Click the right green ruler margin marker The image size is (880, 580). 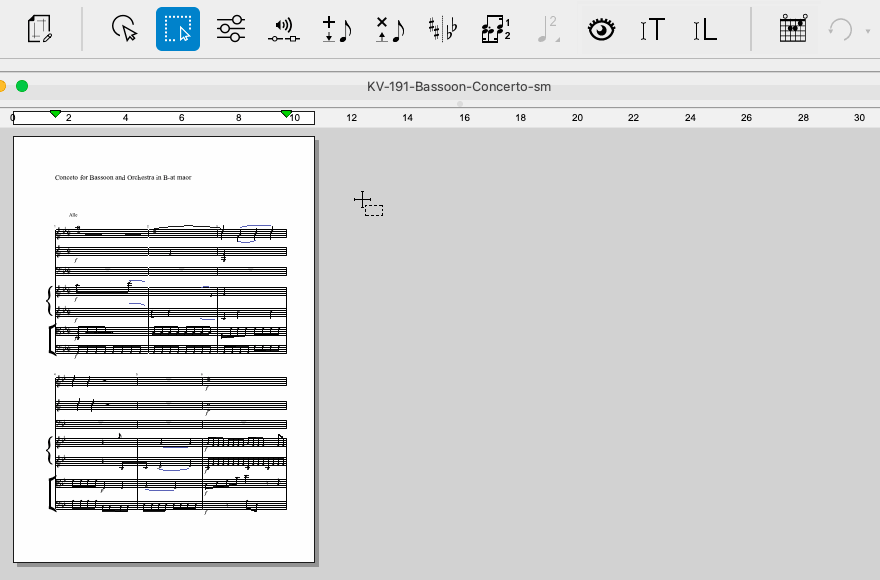(x=287, y=114)
